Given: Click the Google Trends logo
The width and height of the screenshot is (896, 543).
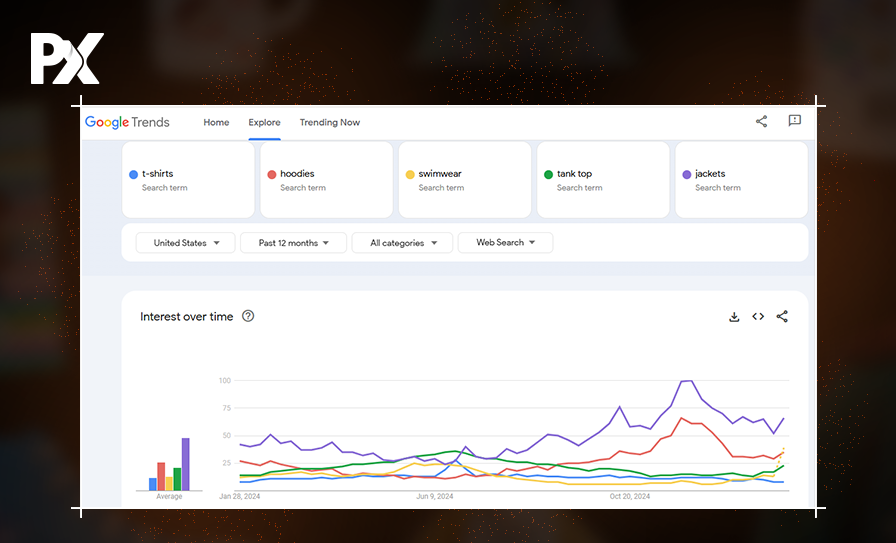Looking at the screenshot, I should 127,122.
